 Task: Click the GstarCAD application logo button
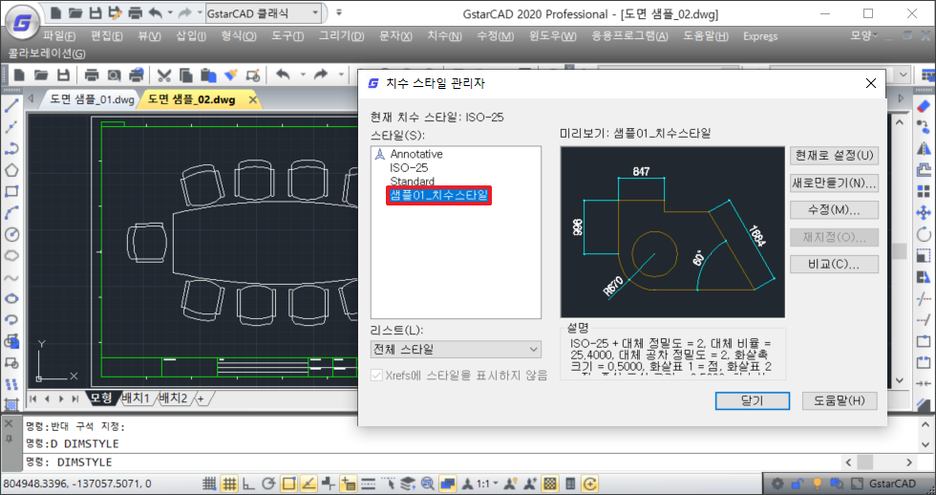(22, 17)
